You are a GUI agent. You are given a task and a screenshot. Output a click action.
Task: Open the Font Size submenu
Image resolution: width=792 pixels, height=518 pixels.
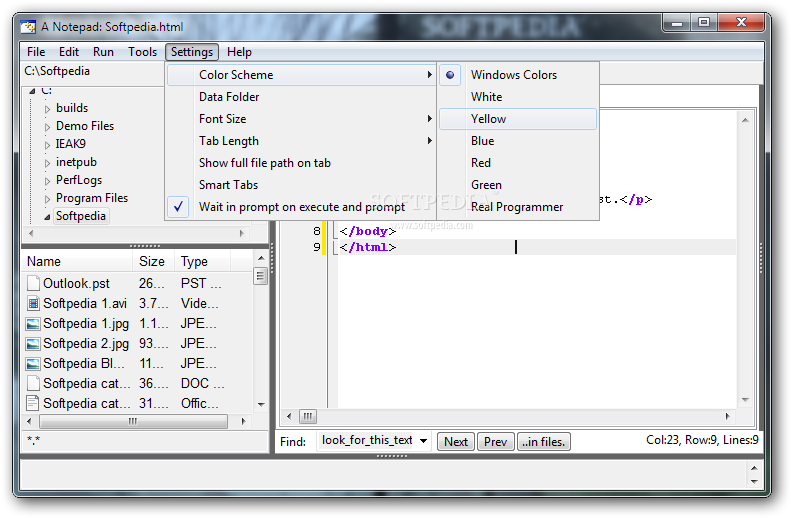[302, 119]
